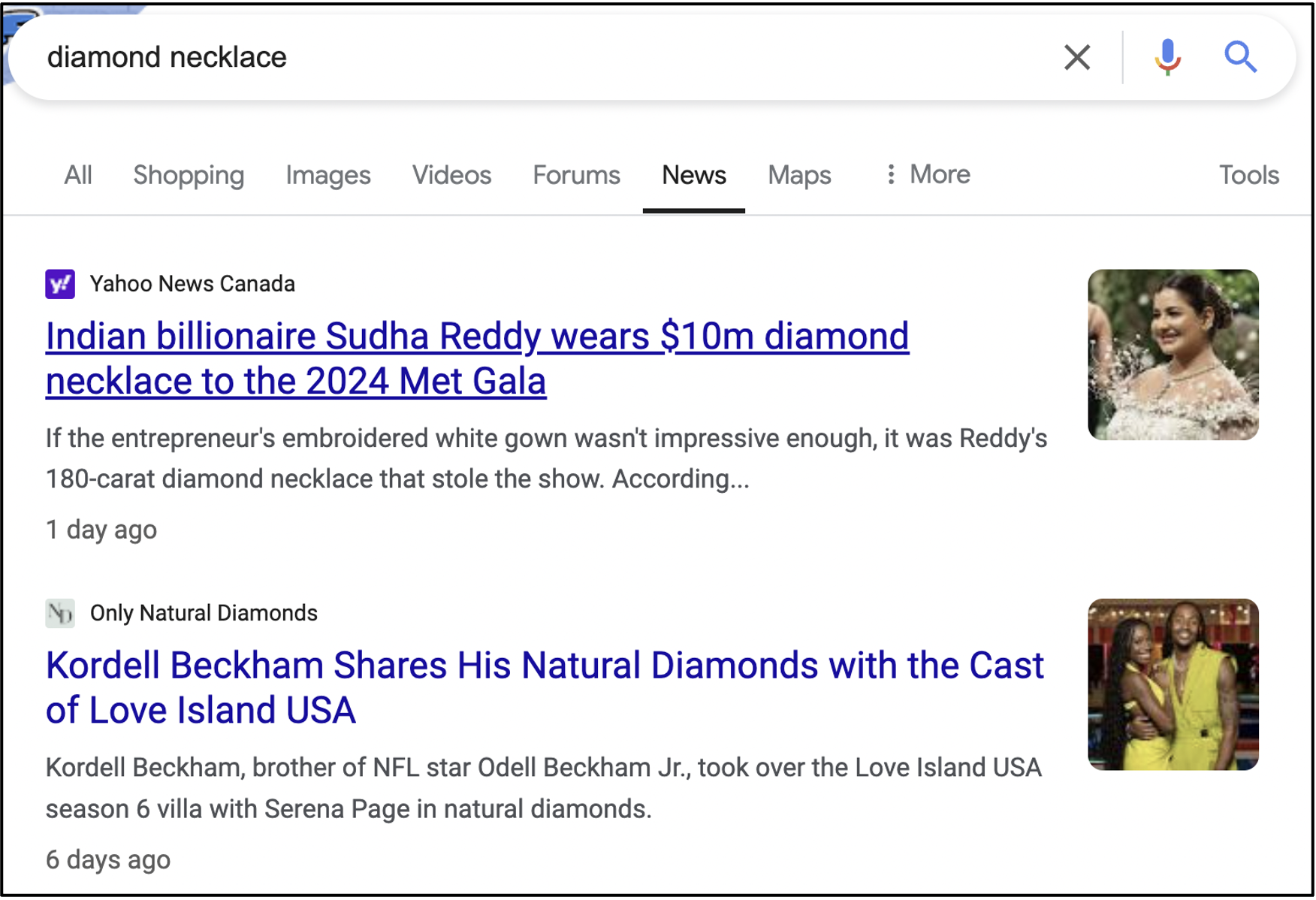Start voice search with the microphone icon
1316x900 pixels.
click(1167, 57)
